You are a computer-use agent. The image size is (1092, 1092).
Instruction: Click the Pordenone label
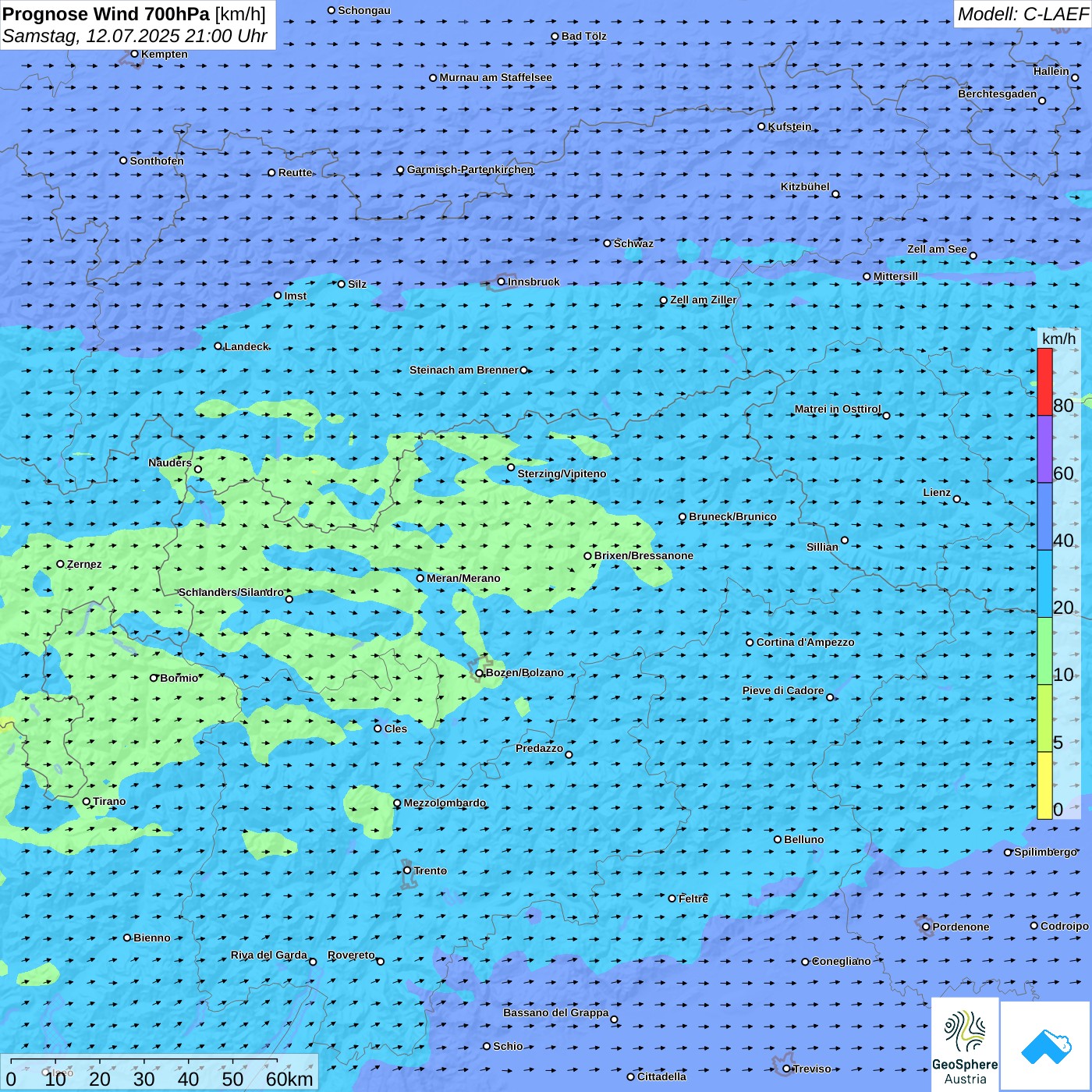coord(961,927)
